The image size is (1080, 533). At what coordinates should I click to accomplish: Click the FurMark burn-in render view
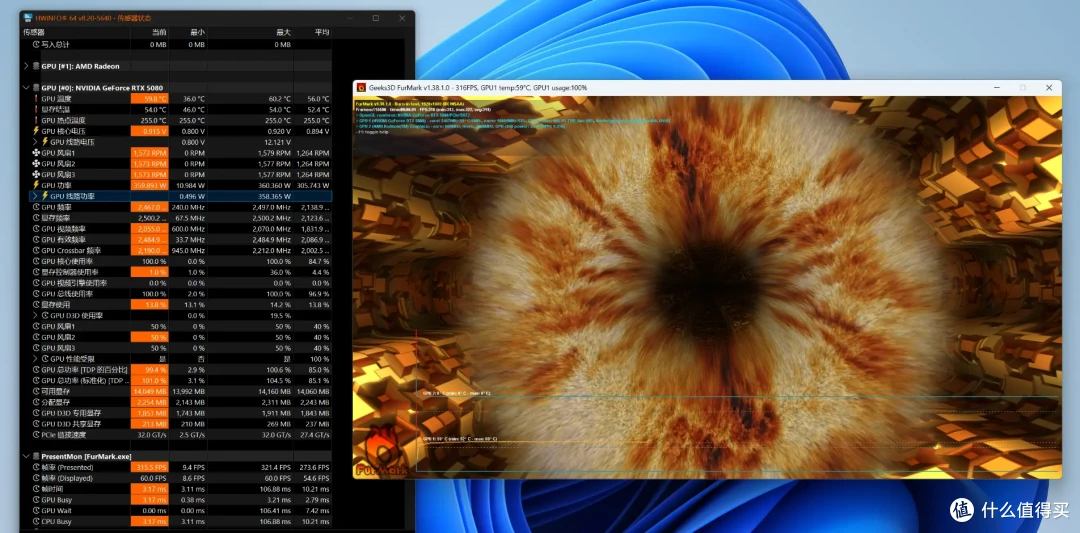pos(707,287)
